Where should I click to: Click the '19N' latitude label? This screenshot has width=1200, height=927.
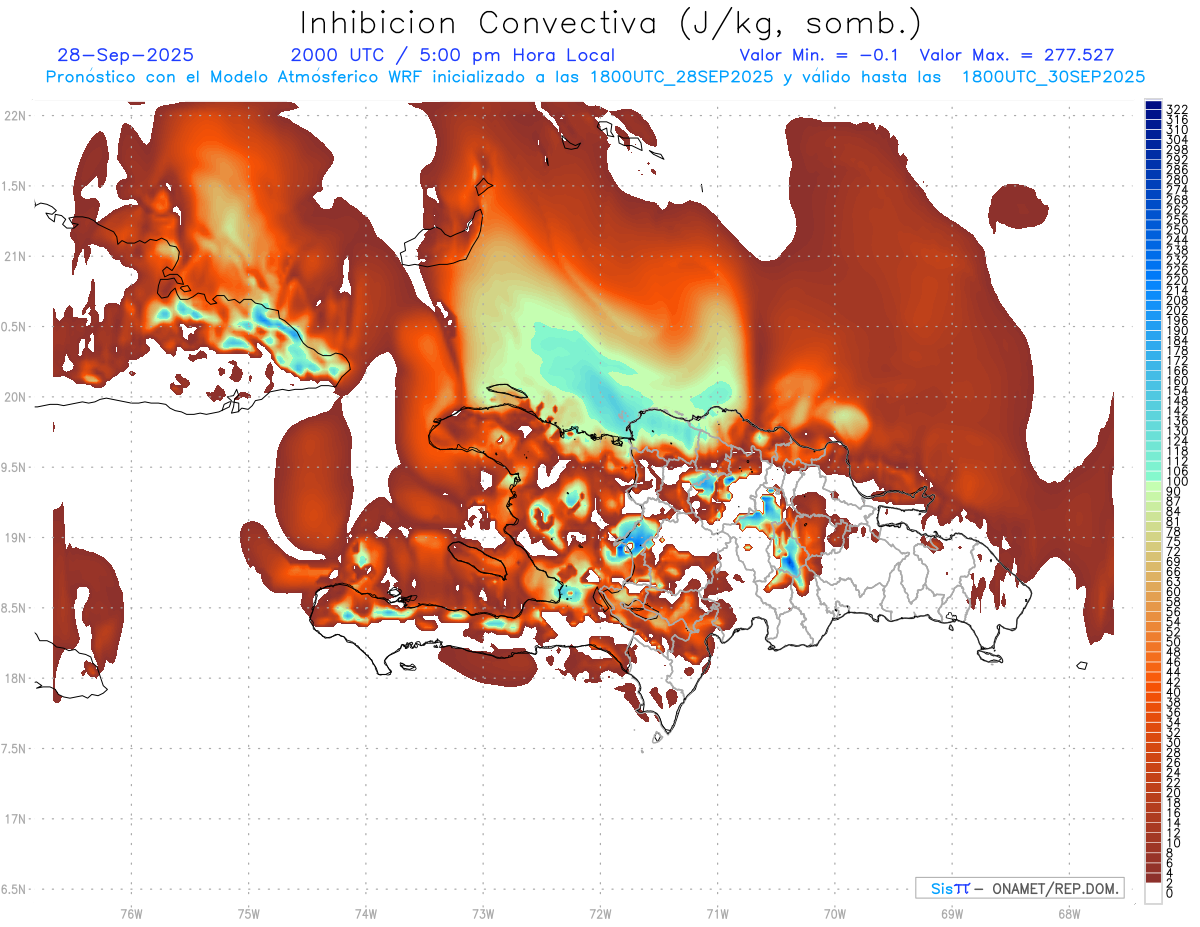[x=16, y=538]
